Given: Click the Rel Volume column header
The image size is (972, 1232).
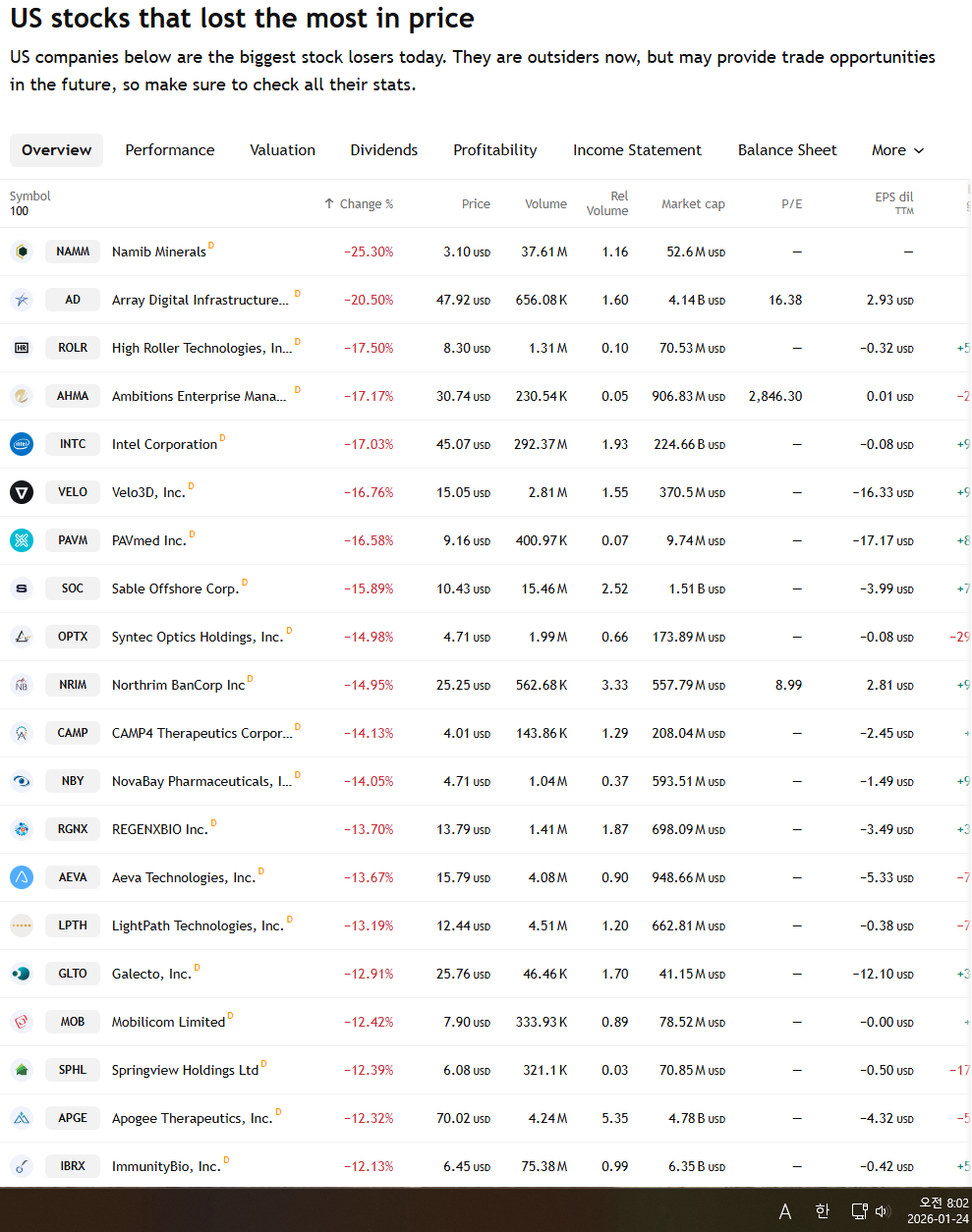Looking at the screenshot, I should (607, 203).
